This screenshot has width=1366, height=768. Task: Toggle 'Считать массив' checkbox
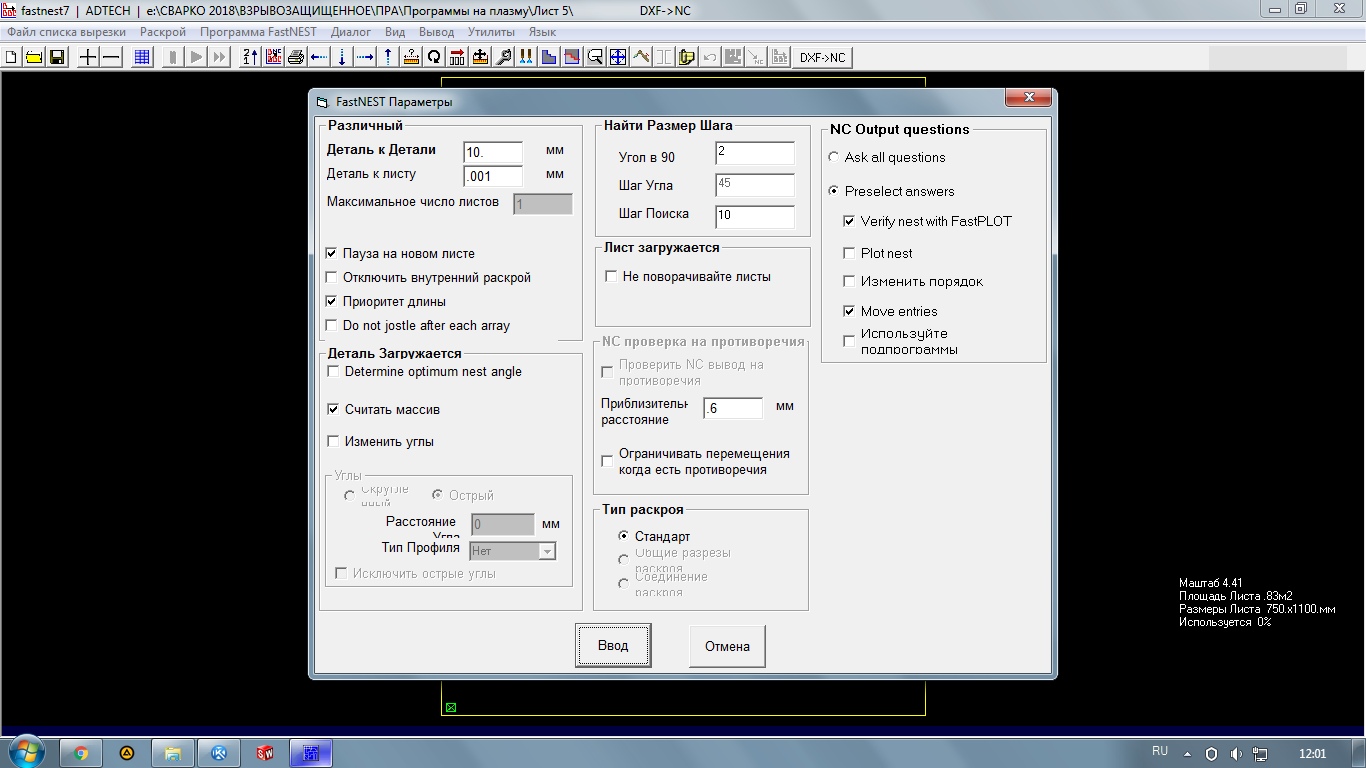[x=334, y=410]
